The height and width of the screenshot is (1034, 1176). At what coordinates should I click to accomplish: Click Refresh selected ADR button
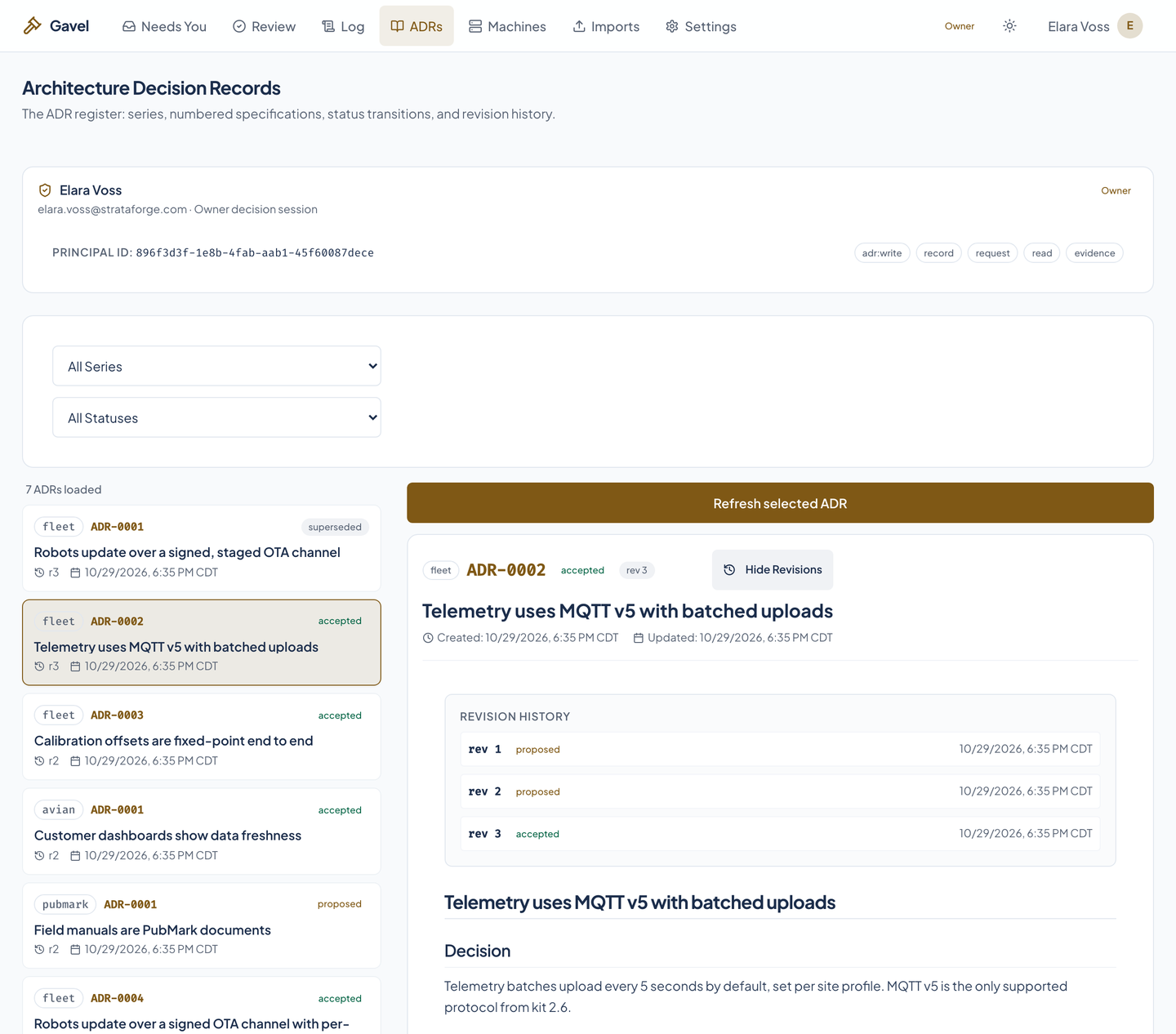tap(780, 503)
